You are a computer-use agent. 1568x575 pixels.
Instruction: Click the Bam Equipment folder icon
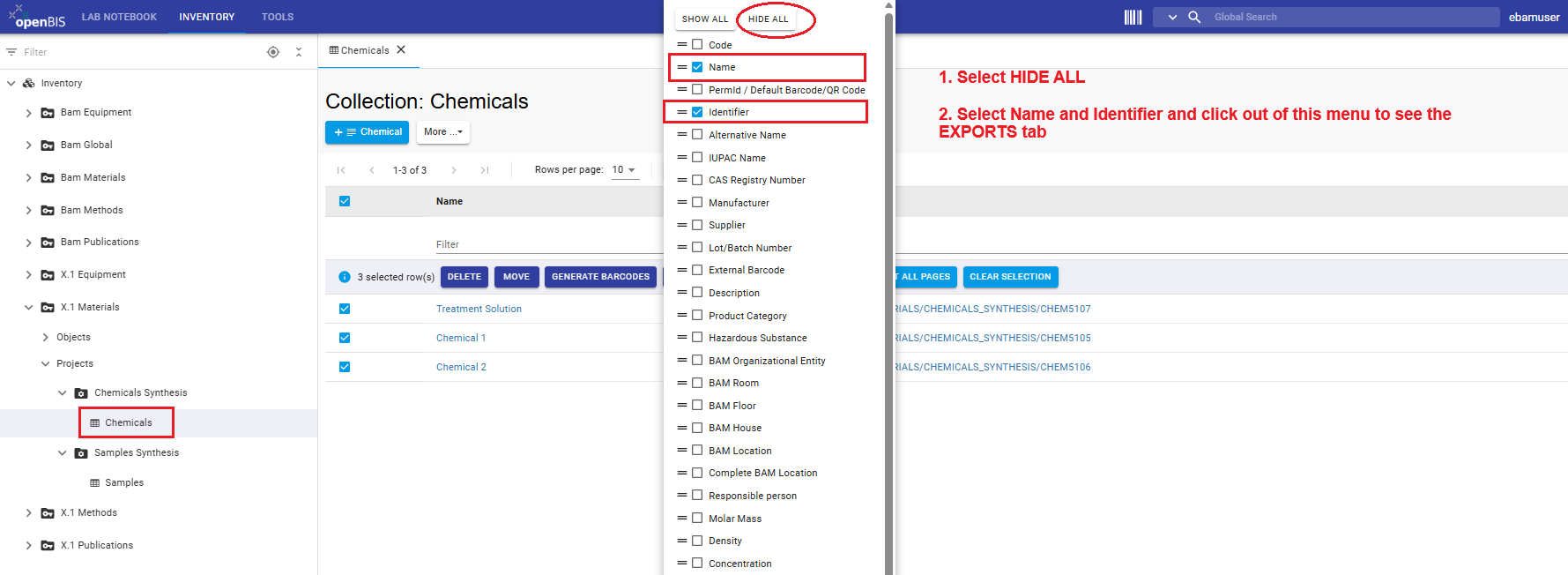pos(48,113)
